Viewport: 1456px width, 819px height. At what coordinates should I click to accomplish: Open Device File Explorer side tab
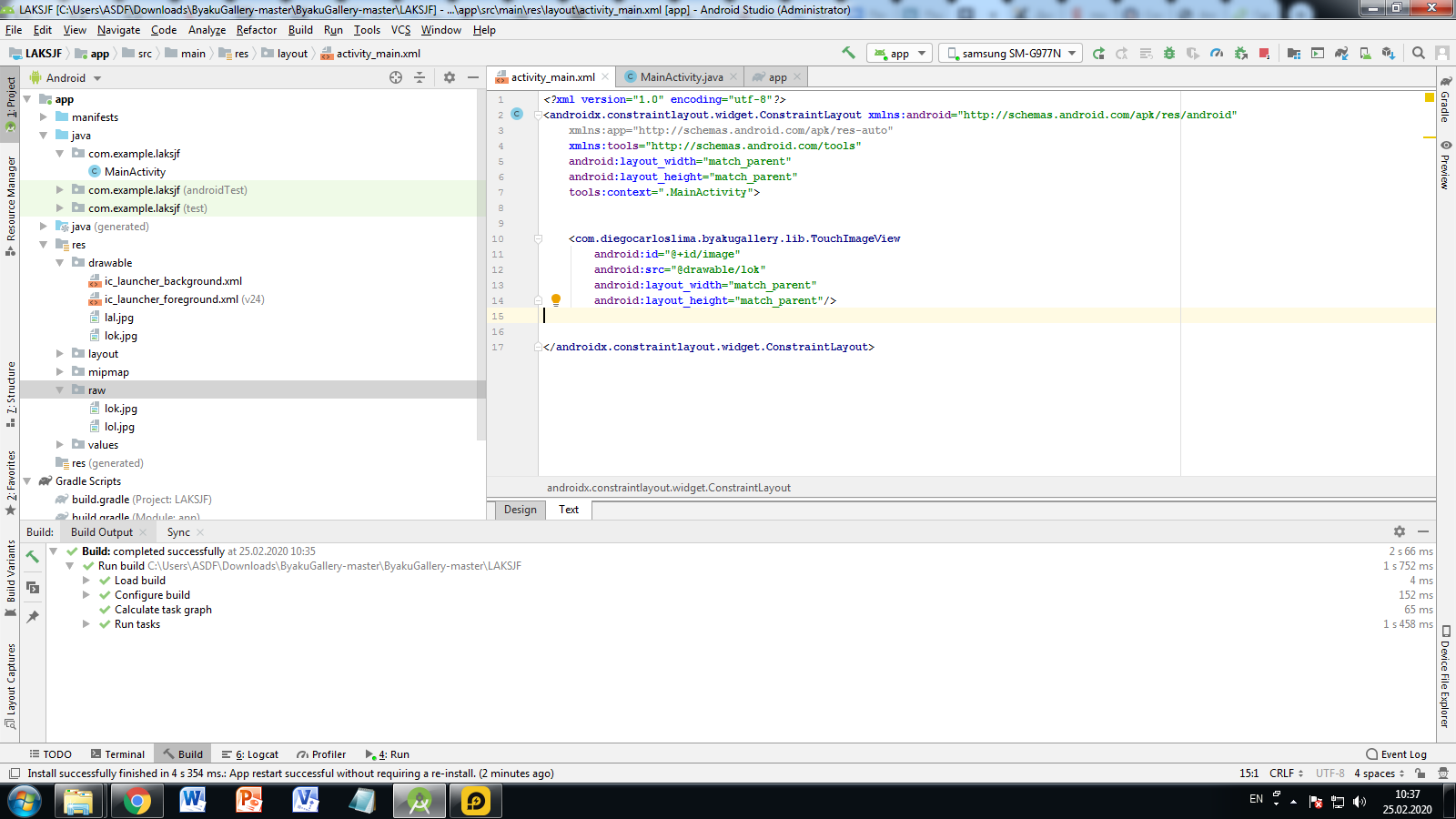click(1445, 677)
